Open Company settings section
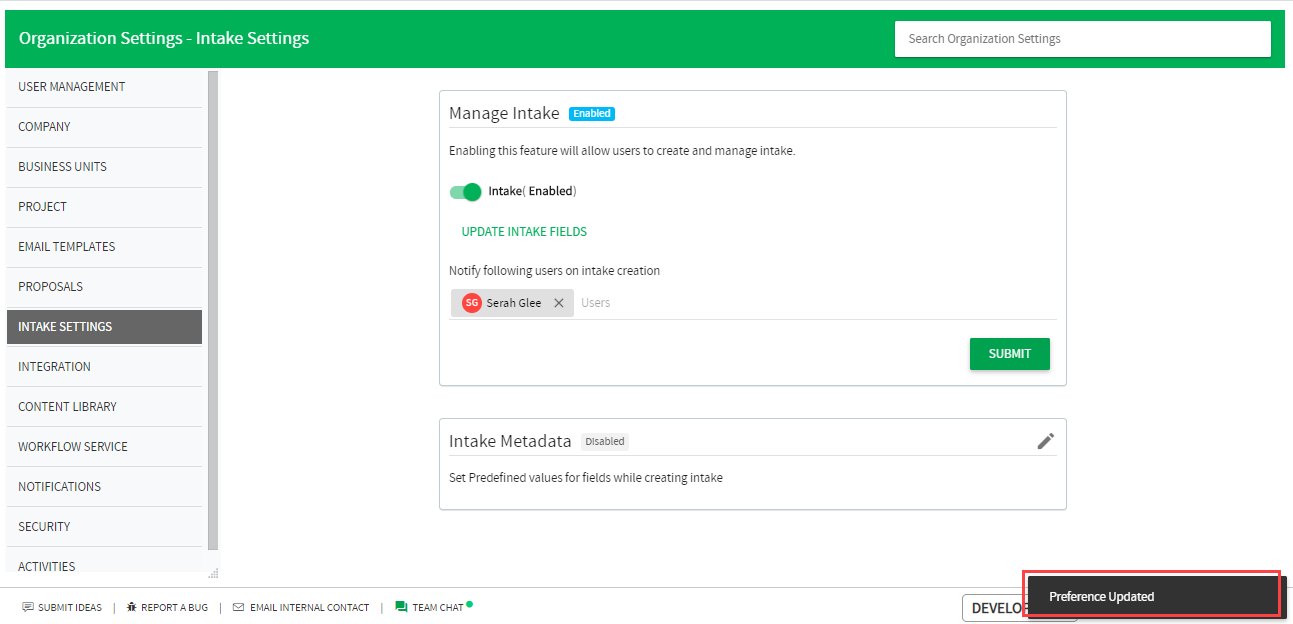This screenshot has height=624, width=1293. (104, 127)
